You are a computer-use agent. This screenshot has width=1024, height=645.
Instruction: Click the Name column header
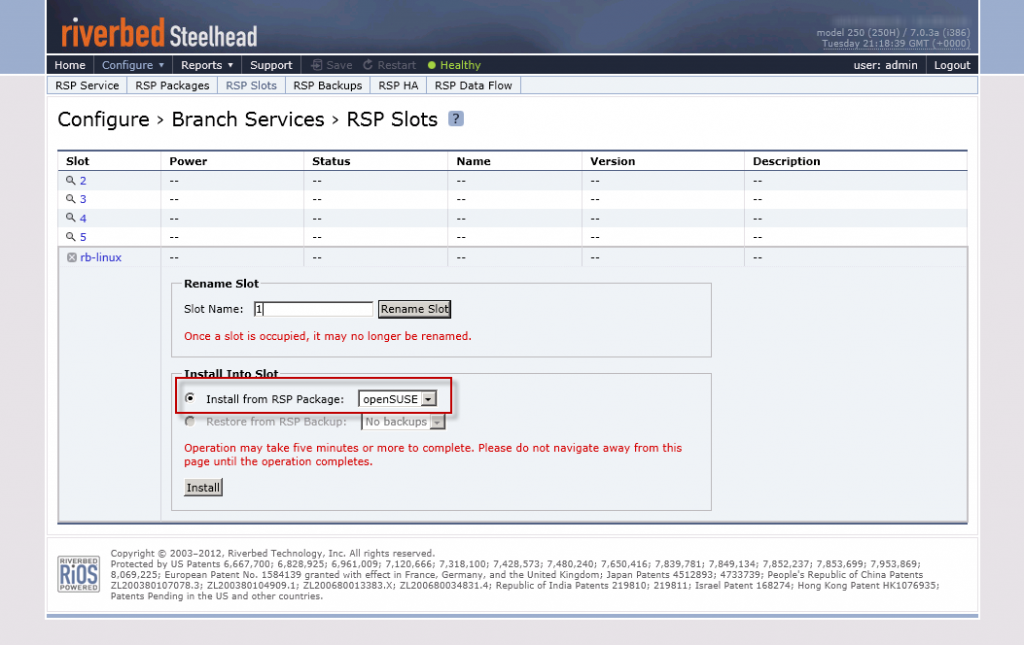(473, 161)
